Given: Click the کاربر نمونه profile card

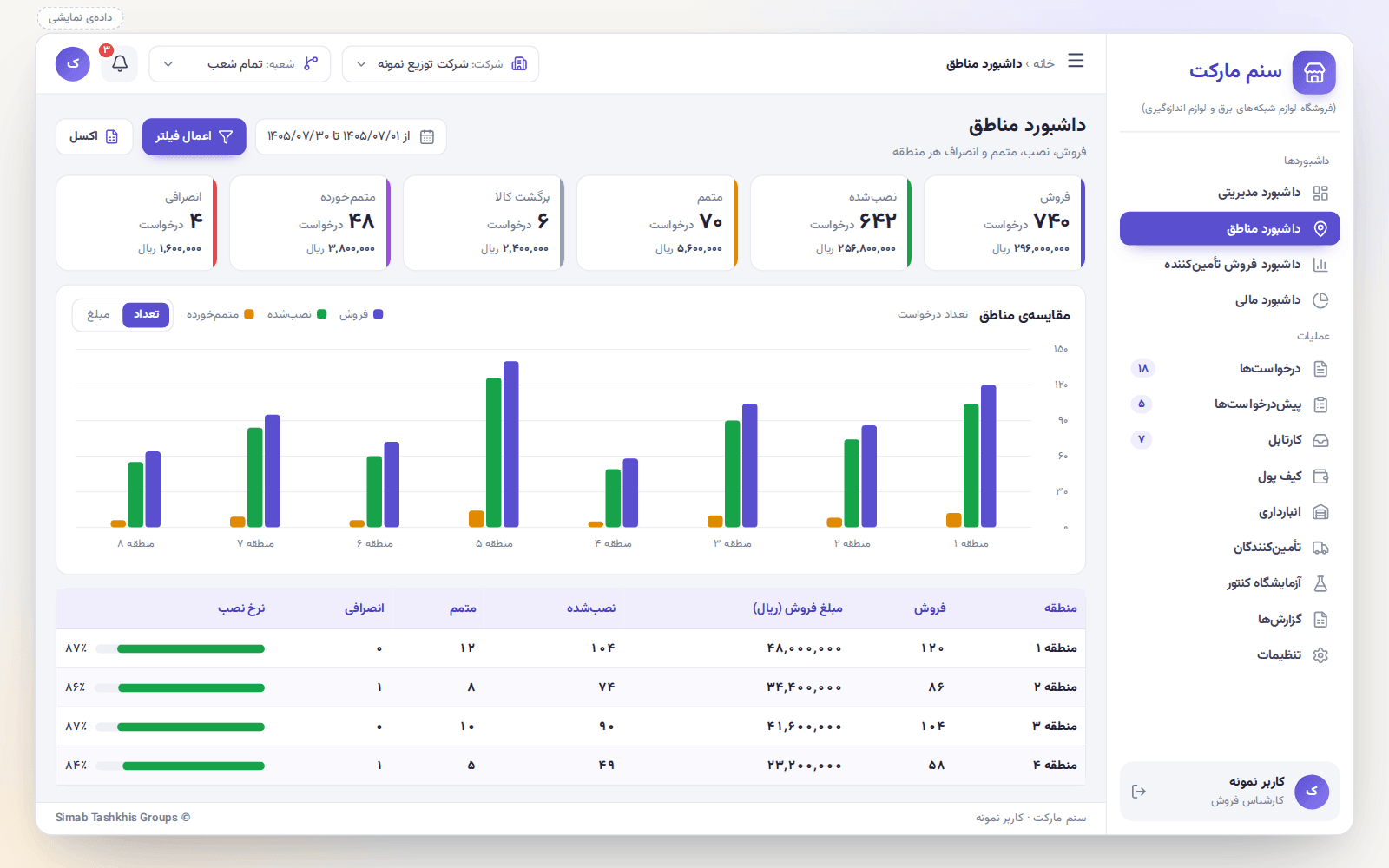Looking at the screenshot, I should pos(1229,792).
